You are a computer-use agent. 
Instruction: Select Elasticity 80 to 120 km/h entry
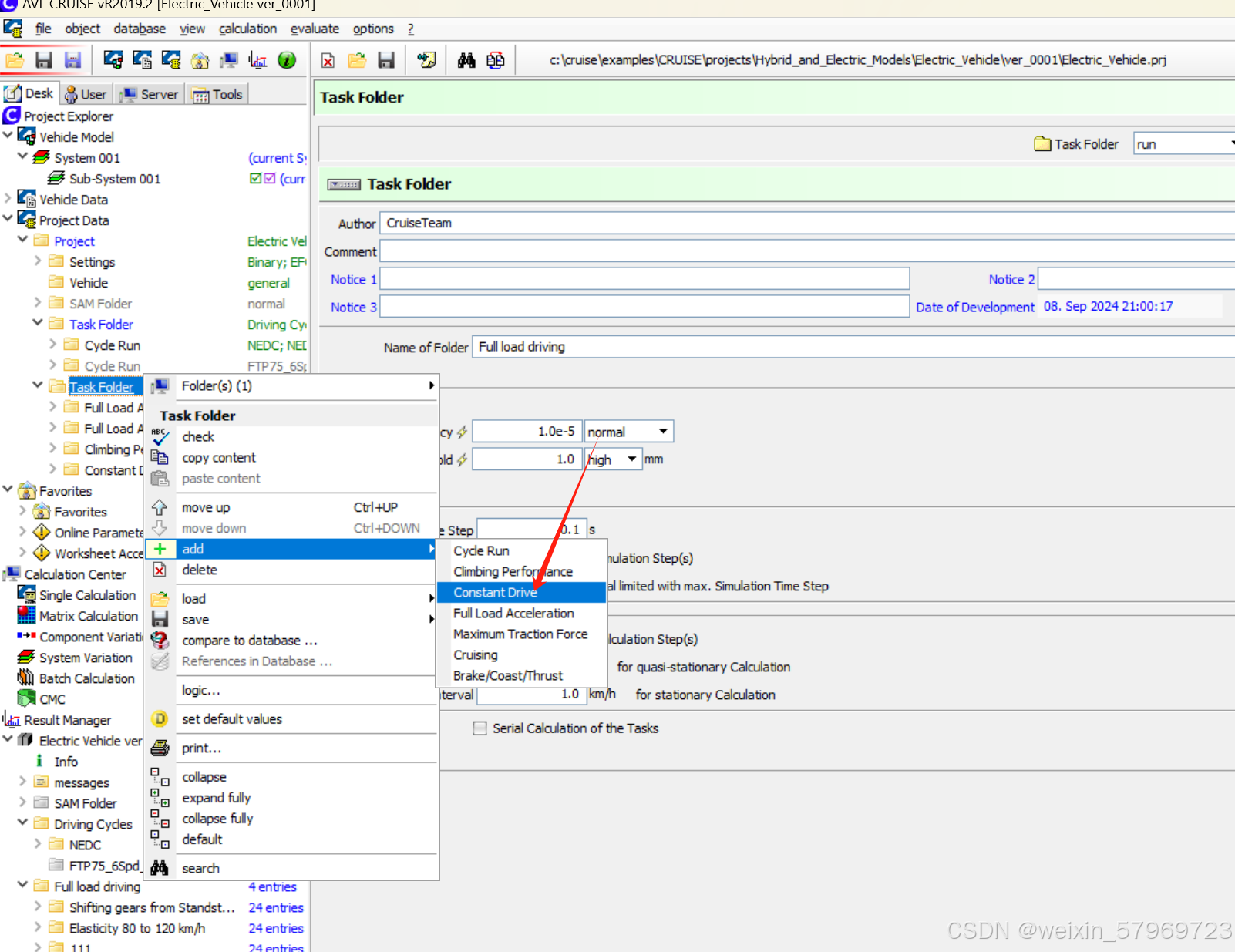(x=137, y=928)
